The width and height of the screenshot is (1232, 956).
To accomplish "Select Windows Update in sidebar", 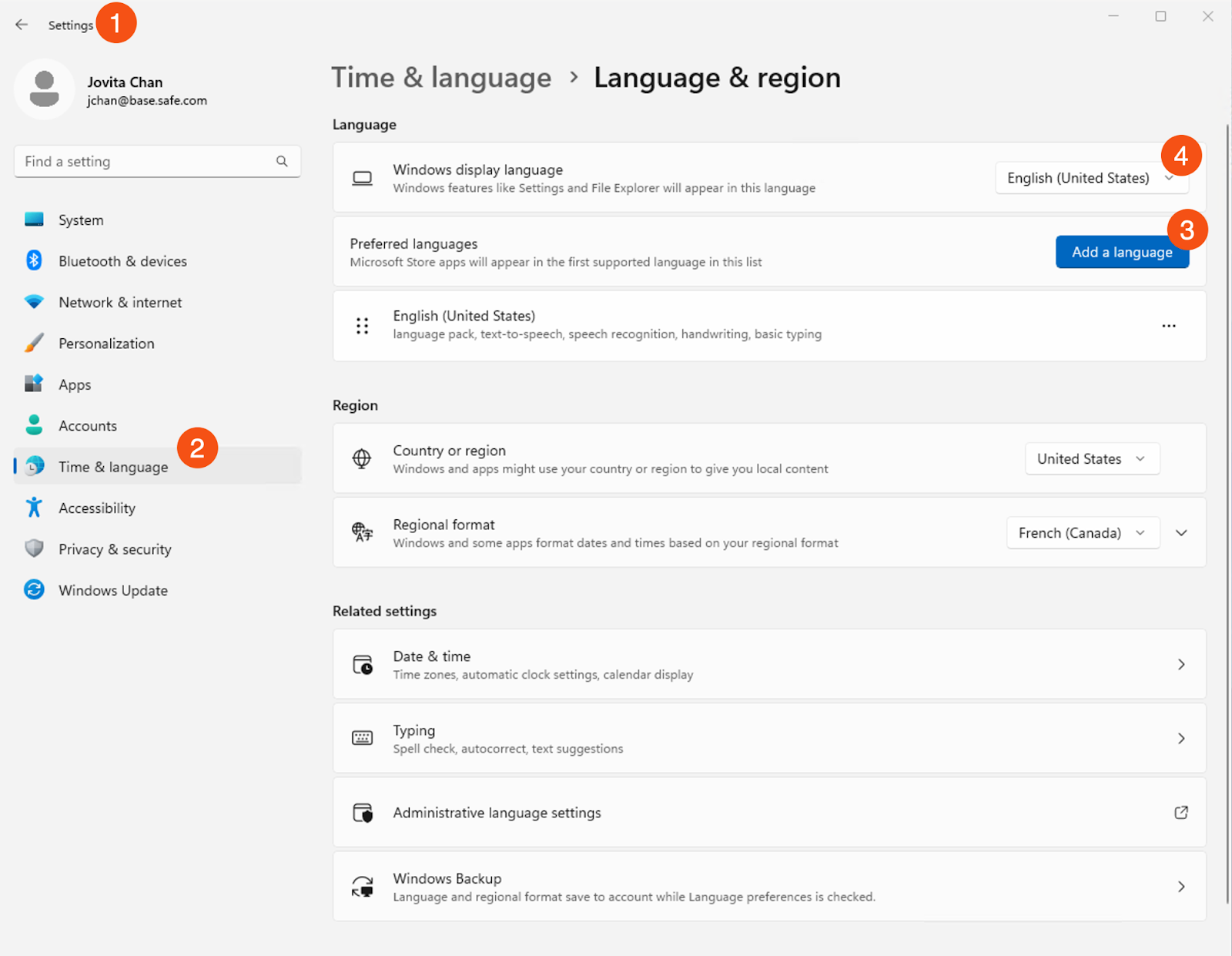I will click(x=157, y=589).
